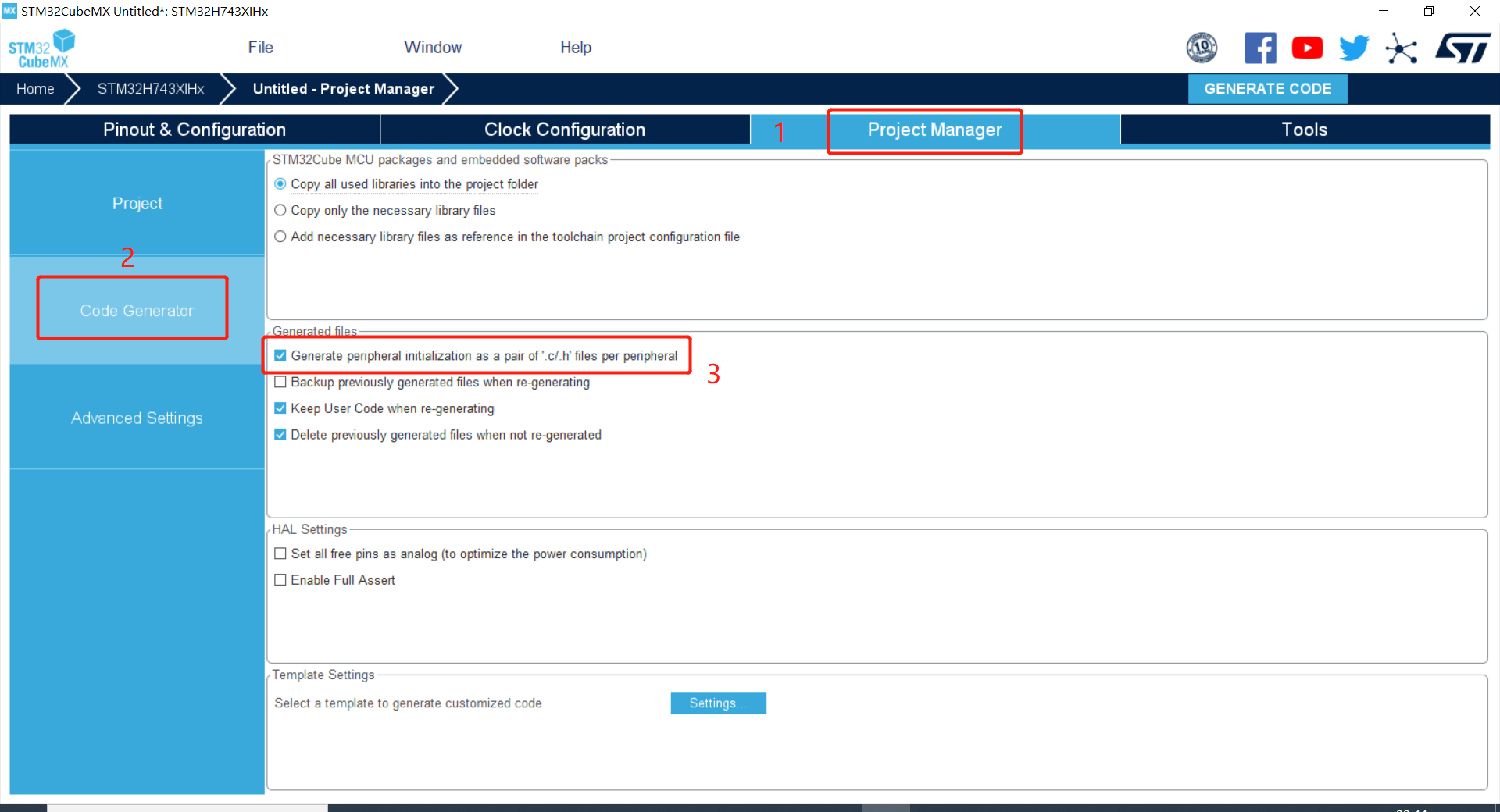Viewport: 1500px width, 812px height.
Task: Open template Settings... button
Action: (718, 703)
